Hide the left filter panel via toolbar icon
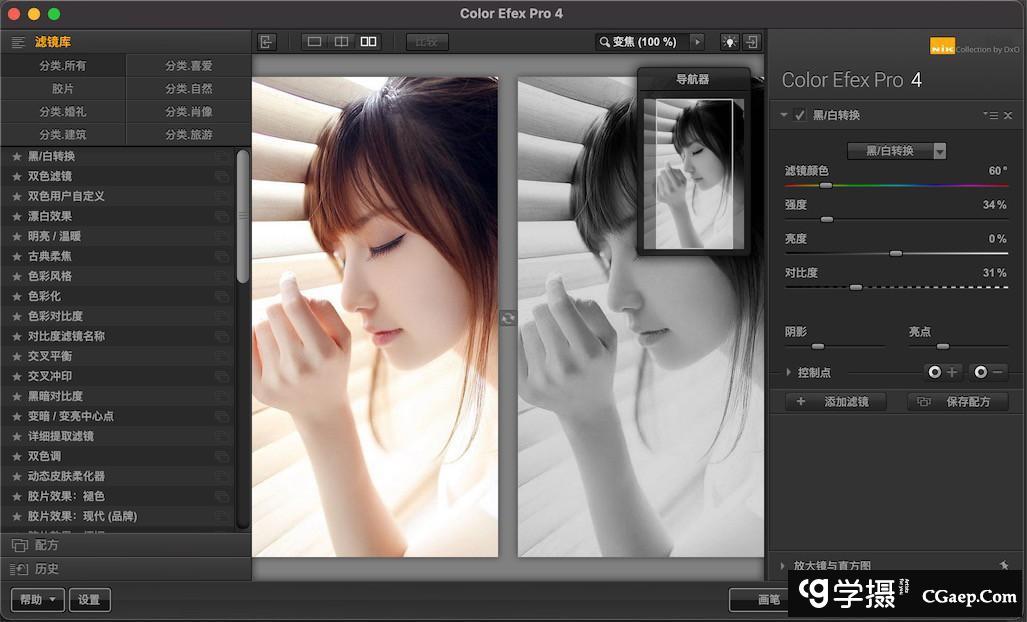This screenshot has height=622, width=1027. pyautogui.click(x=266, y=42)
